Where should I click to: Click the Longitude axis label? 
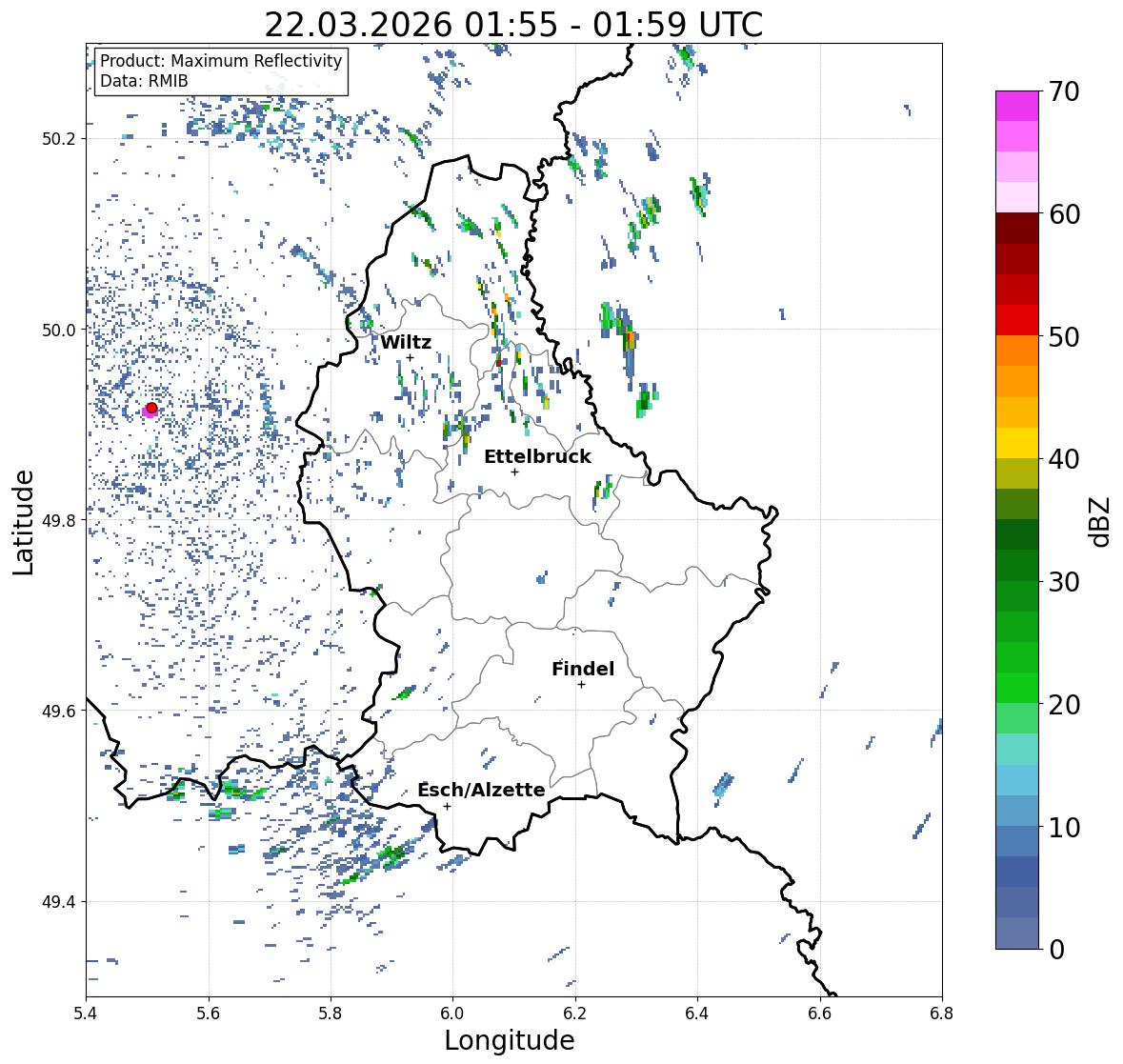coord(510,1040)
